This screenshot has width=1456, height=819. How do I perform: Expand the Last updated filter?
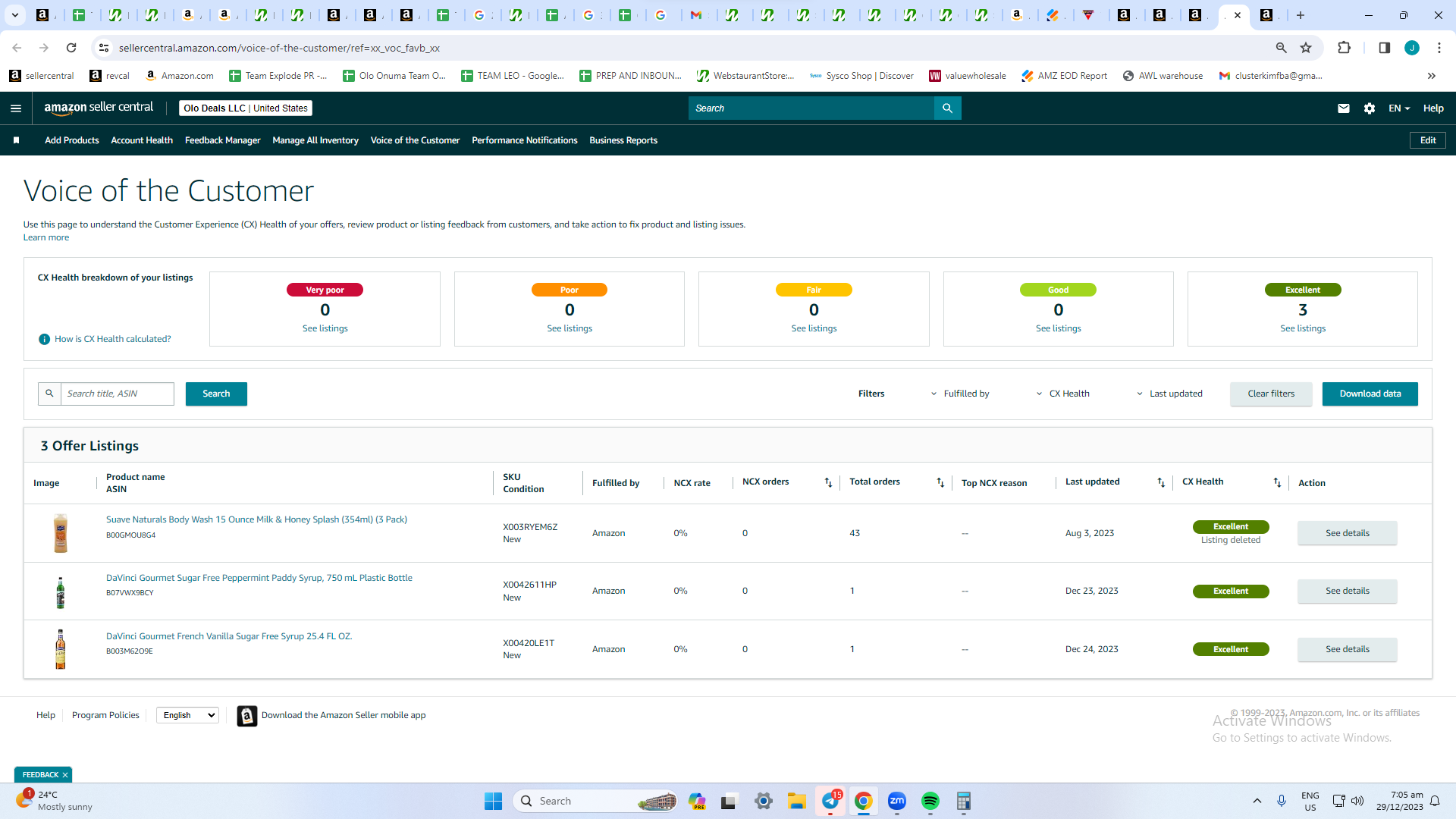pos(1169,394)
